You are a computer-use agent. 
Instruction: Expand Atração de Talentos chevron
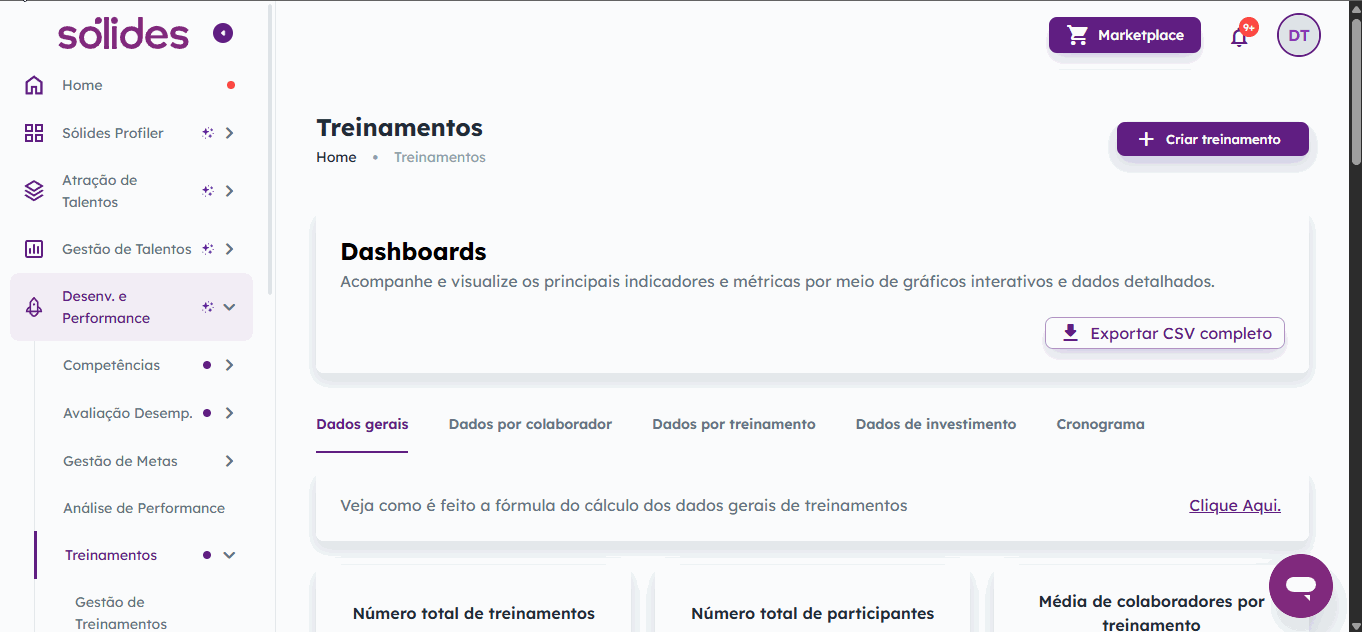229,191
